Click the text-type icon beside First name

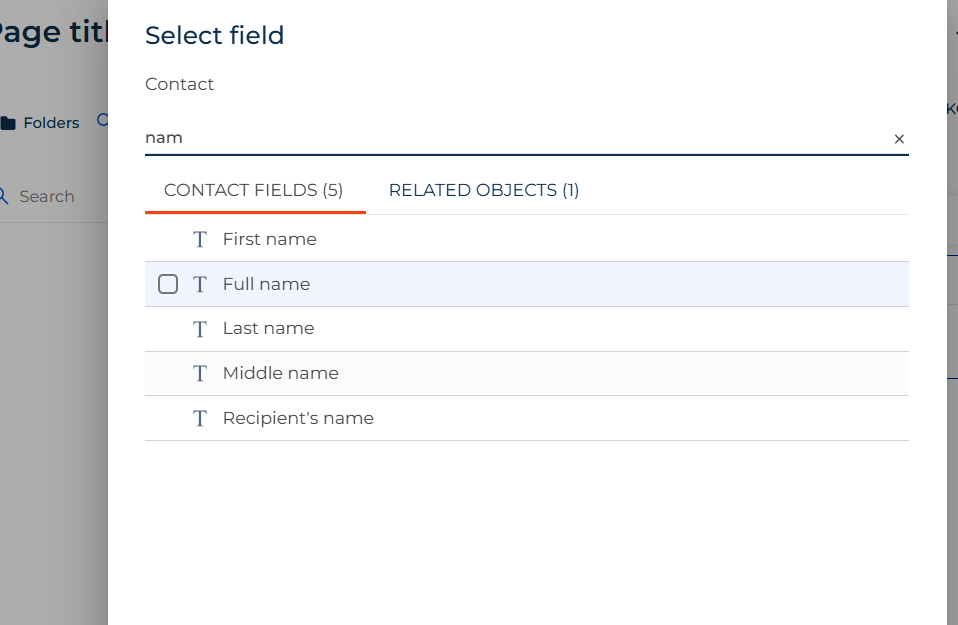(200, 239)
